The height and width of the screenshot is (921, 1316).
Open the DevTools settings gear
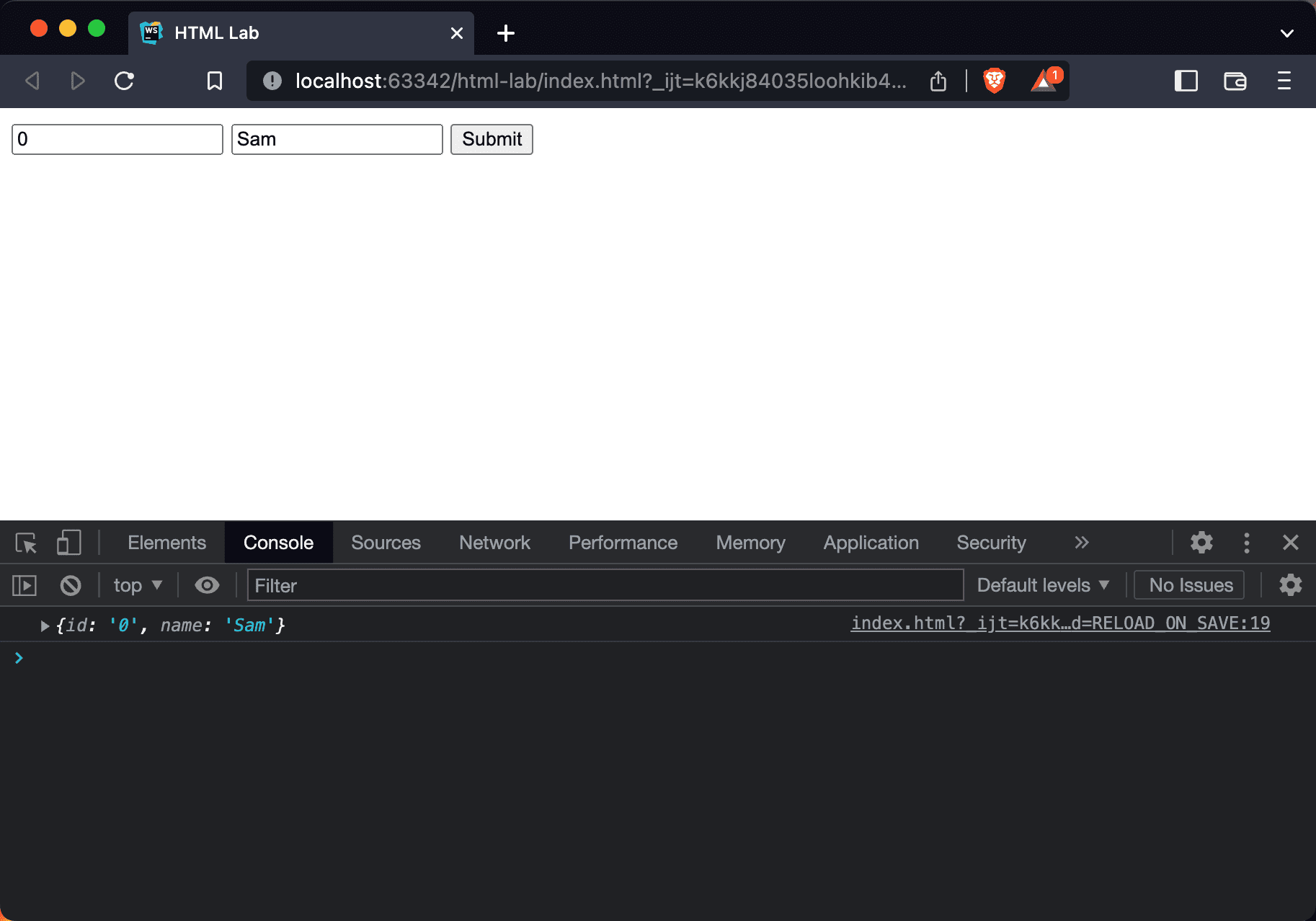pos(1201,543)
